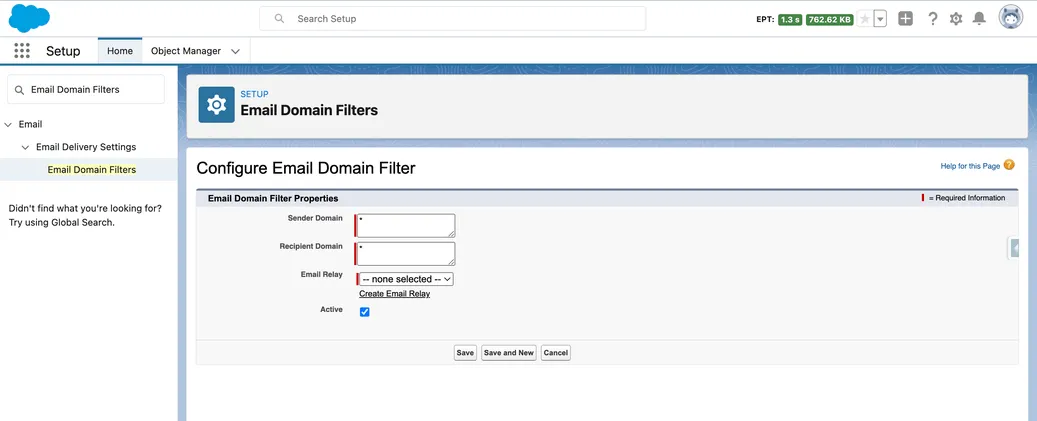
Task: Open the Email Relay dropdown
Action: tap(406, 279)
